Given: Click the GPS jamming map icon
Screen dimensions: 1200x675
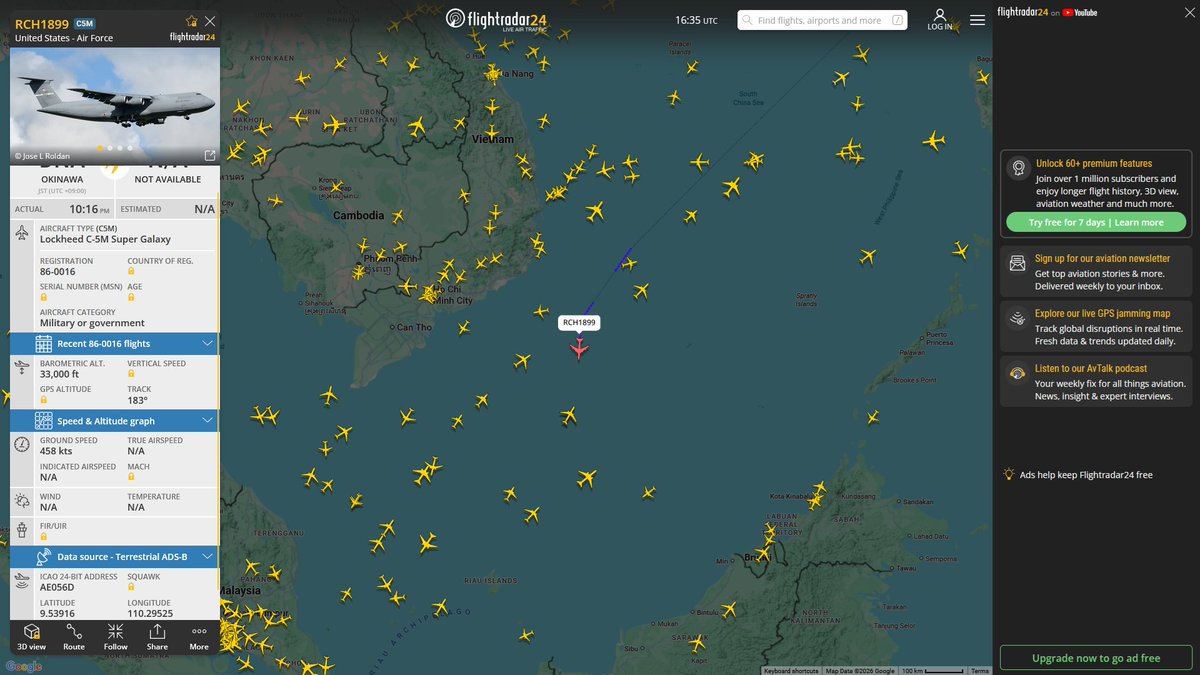Looking at the screenshot, I should (1017, 318).
